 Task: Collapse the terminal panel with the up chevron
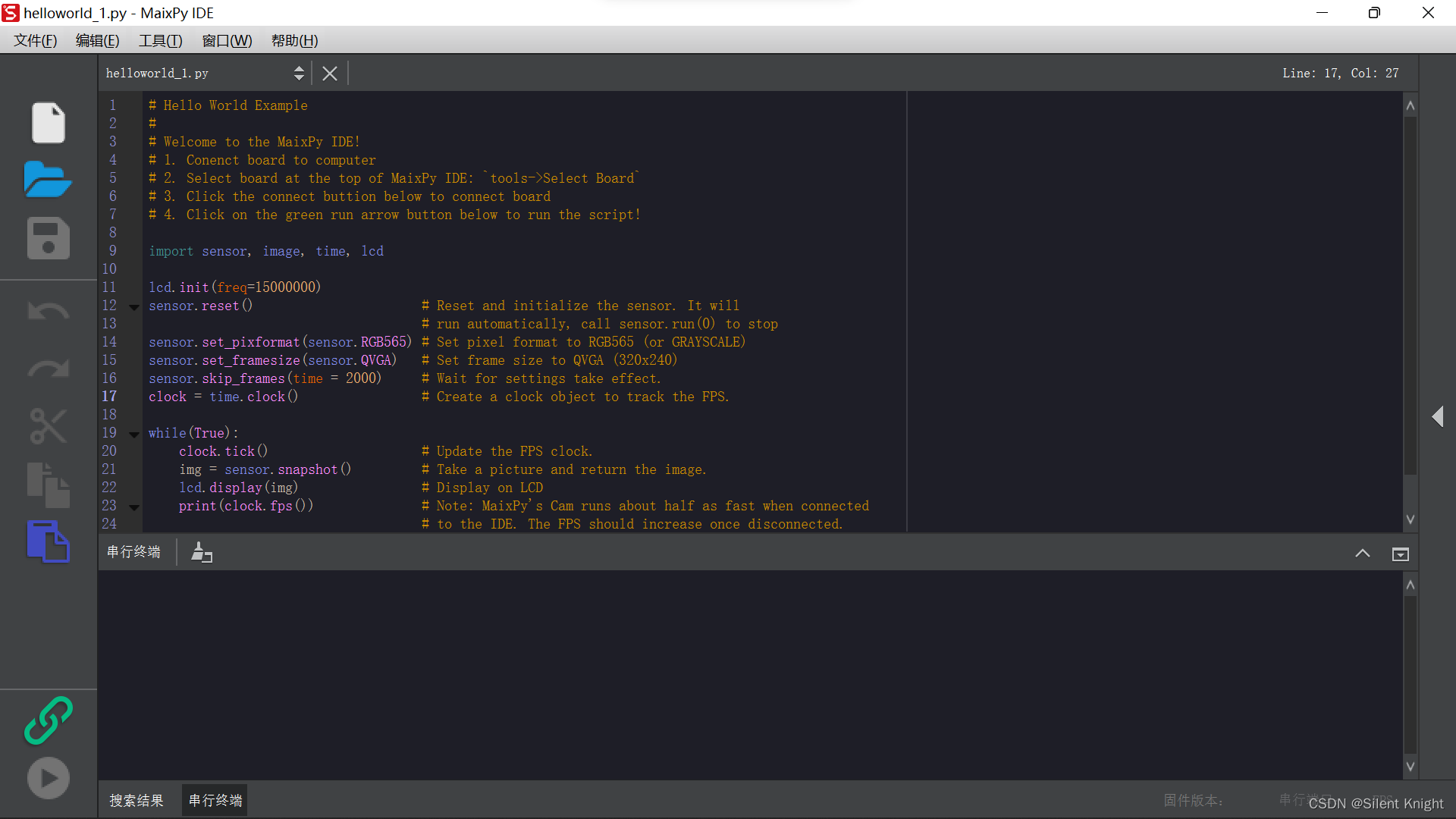pos(1363,554)
